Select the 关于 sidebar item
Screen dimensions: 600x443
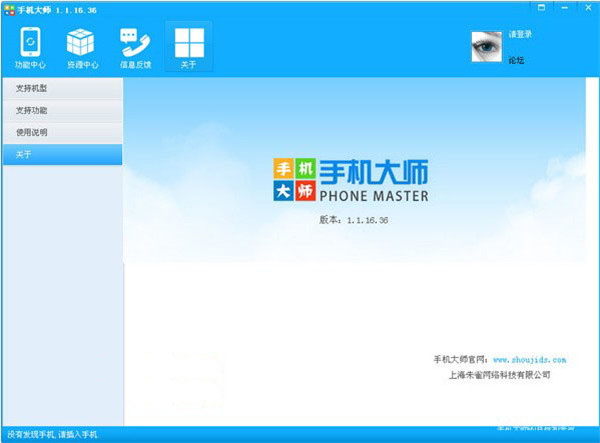63,155
